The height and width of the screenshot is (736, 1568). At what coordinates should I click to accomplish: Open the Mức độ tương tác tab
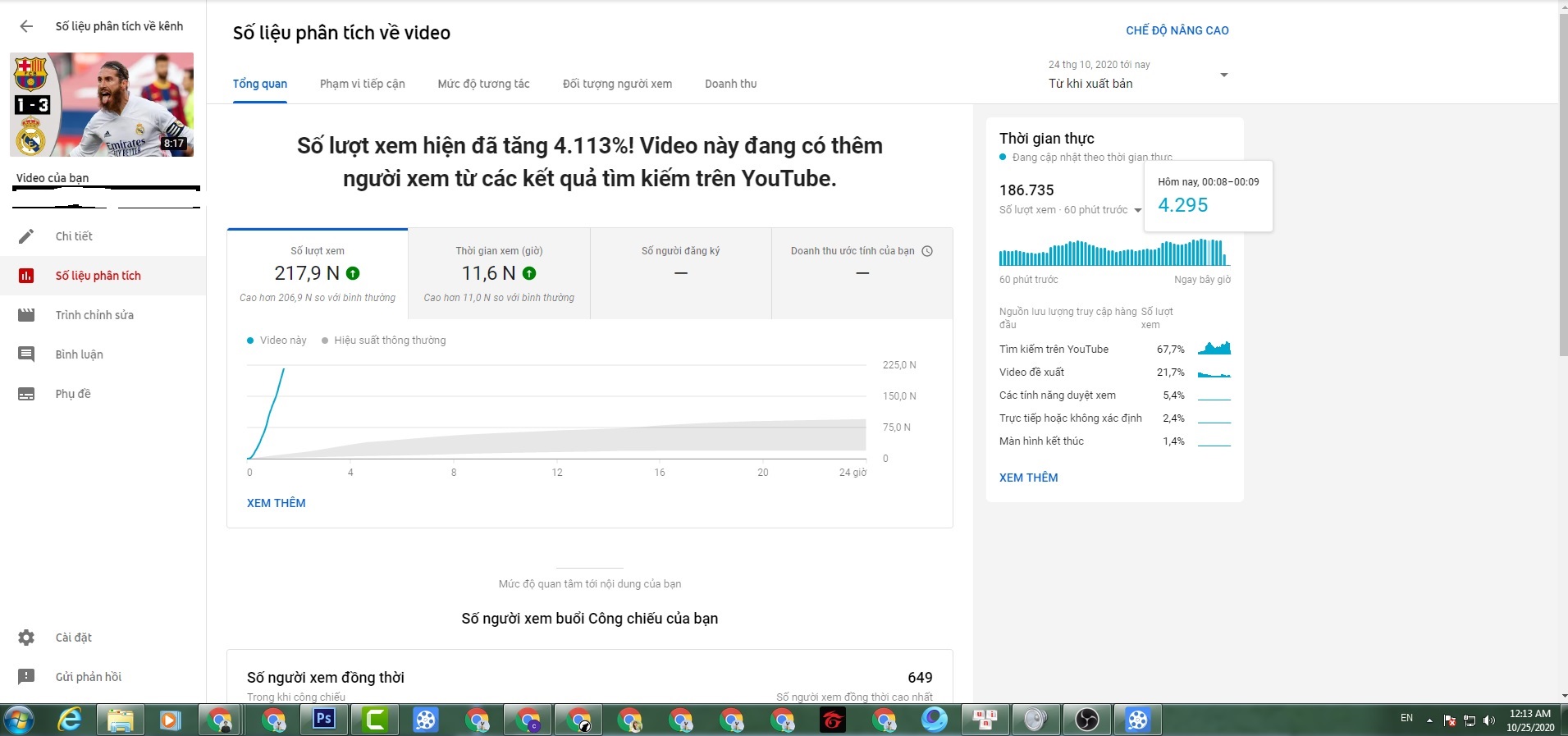coord(483,84)
